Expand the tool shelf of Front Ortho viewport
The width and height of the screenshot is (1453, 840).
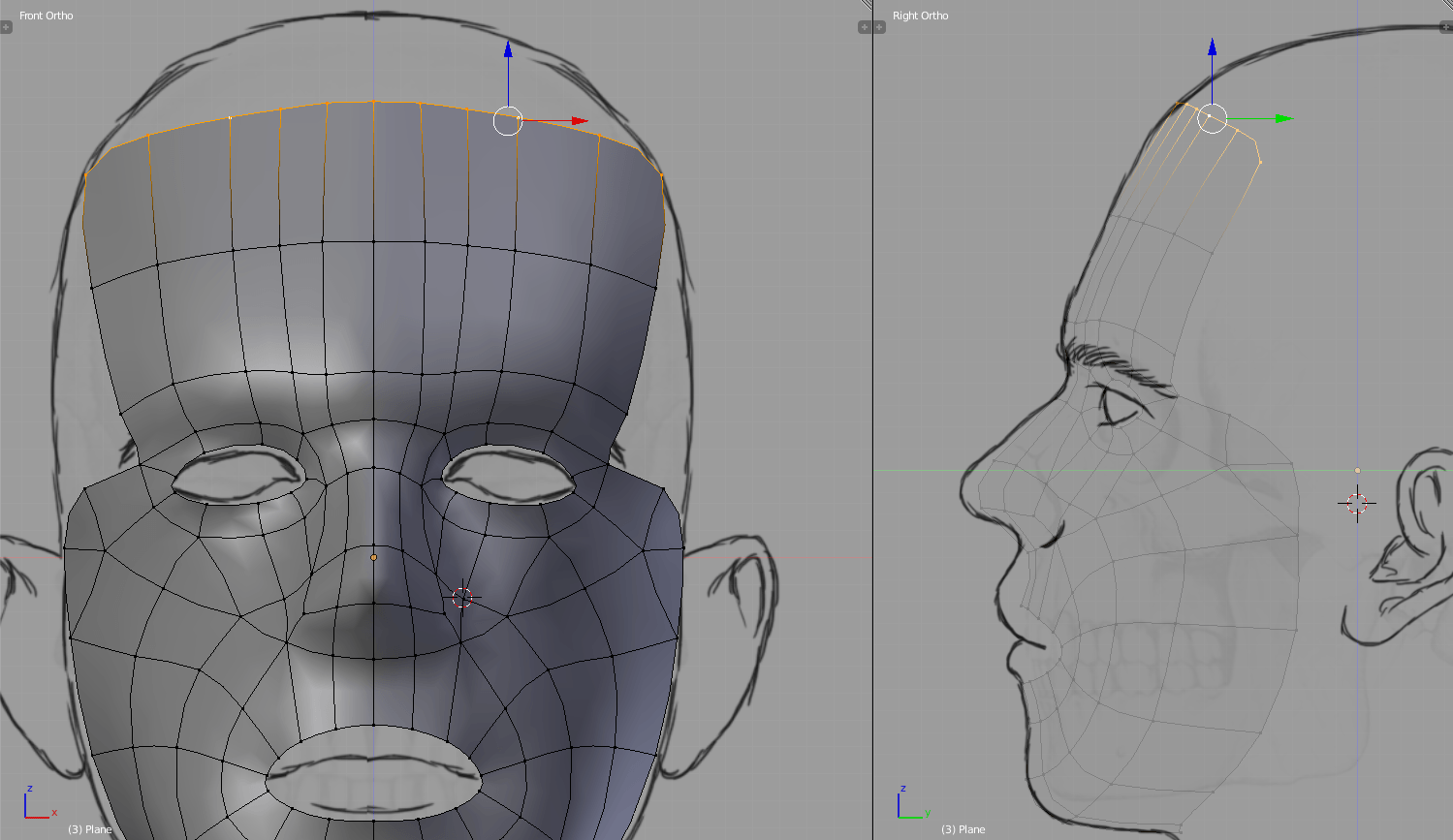pos(6,27)
